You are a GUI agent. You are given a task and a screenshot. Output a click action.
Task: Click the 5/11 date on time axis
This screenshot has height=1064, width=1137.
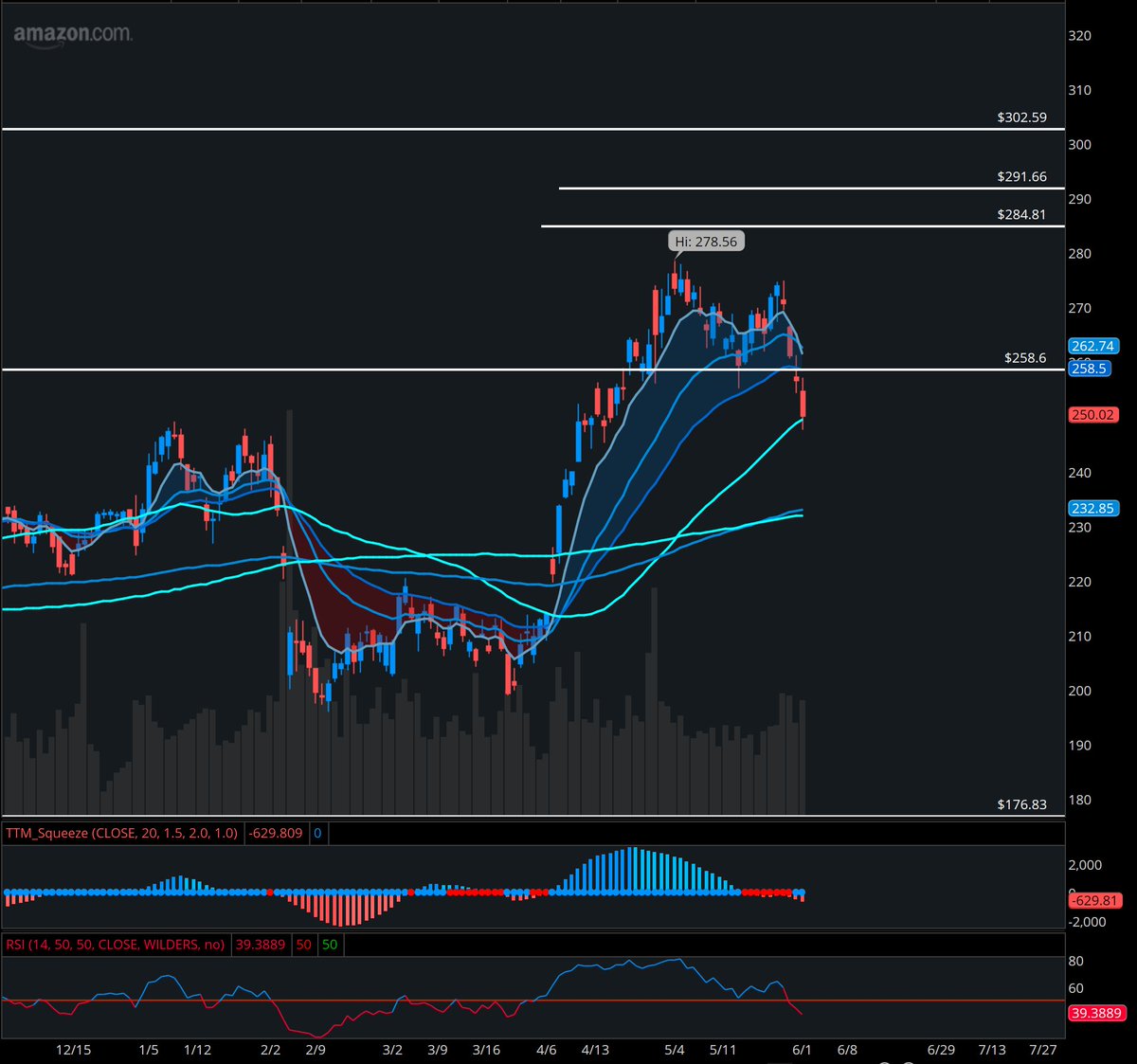pyautogui.click(x=723, y=1050)
